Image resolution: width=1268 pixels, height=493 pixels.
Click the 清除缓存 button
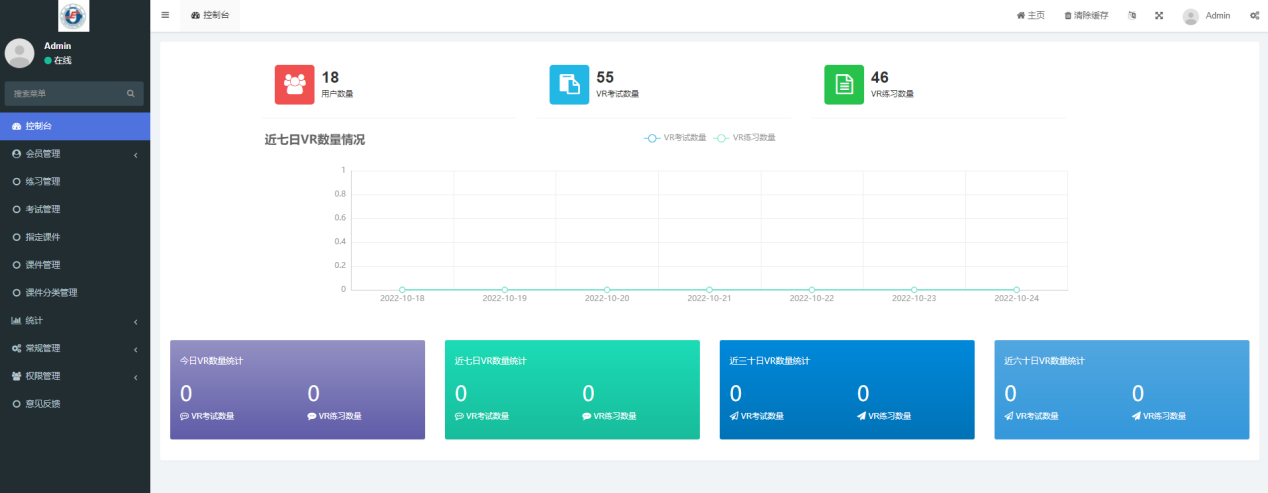click(1086, 16)
